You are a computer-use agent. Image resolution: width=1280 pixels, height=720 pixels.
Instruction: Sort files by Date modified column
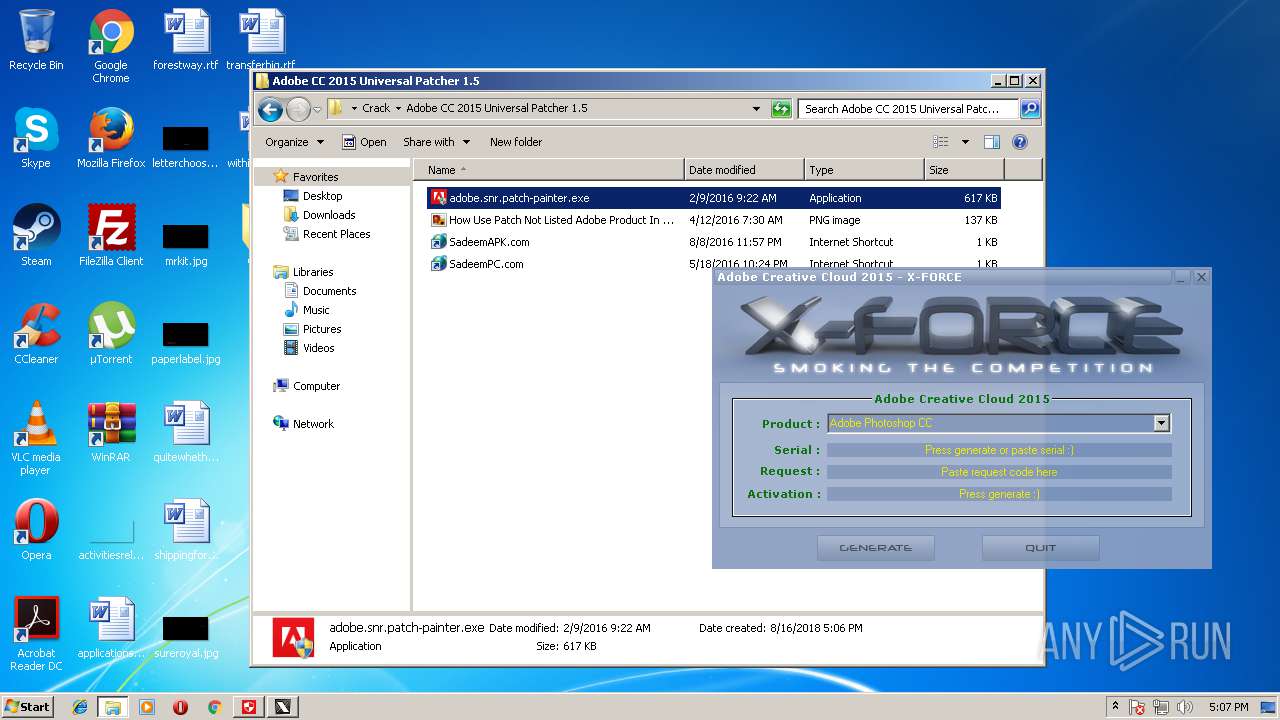tap(744, 170)
